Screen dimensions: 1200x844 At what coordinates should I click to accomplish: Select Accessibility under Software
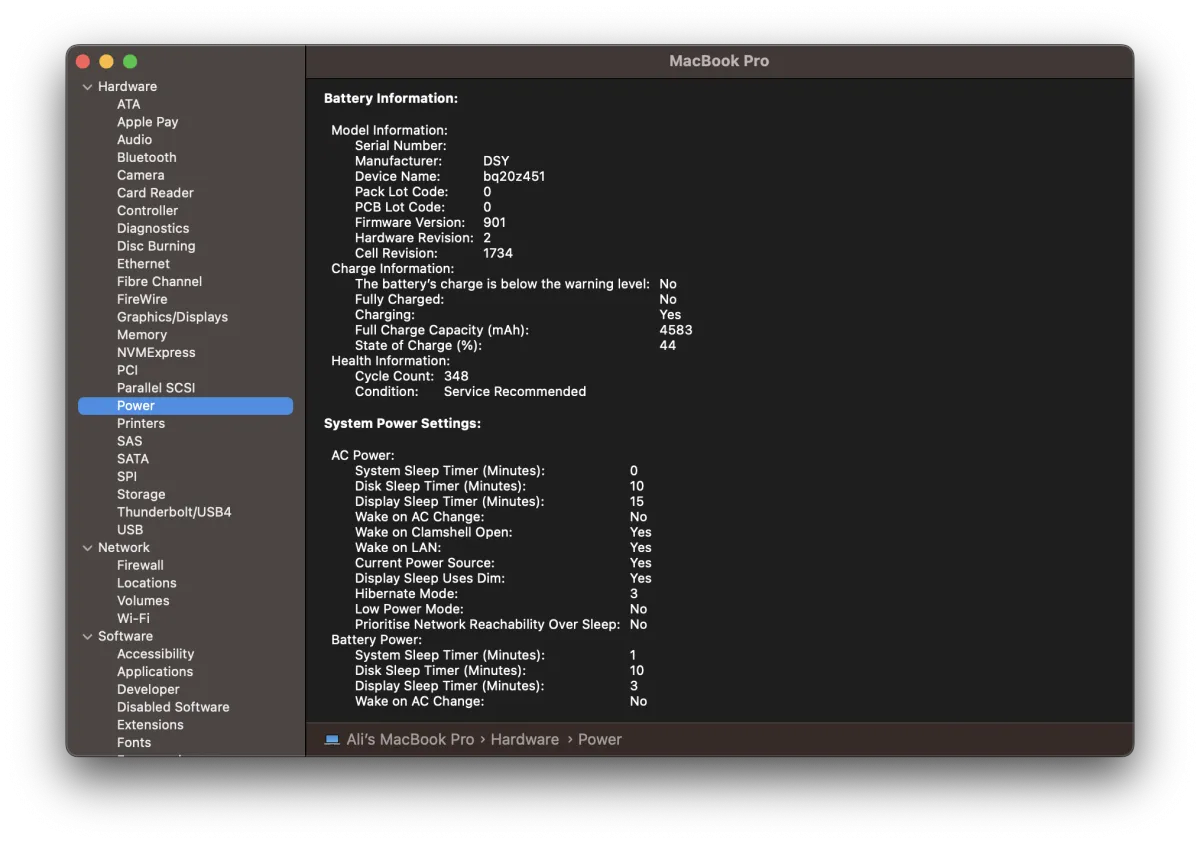pos(155,654)
